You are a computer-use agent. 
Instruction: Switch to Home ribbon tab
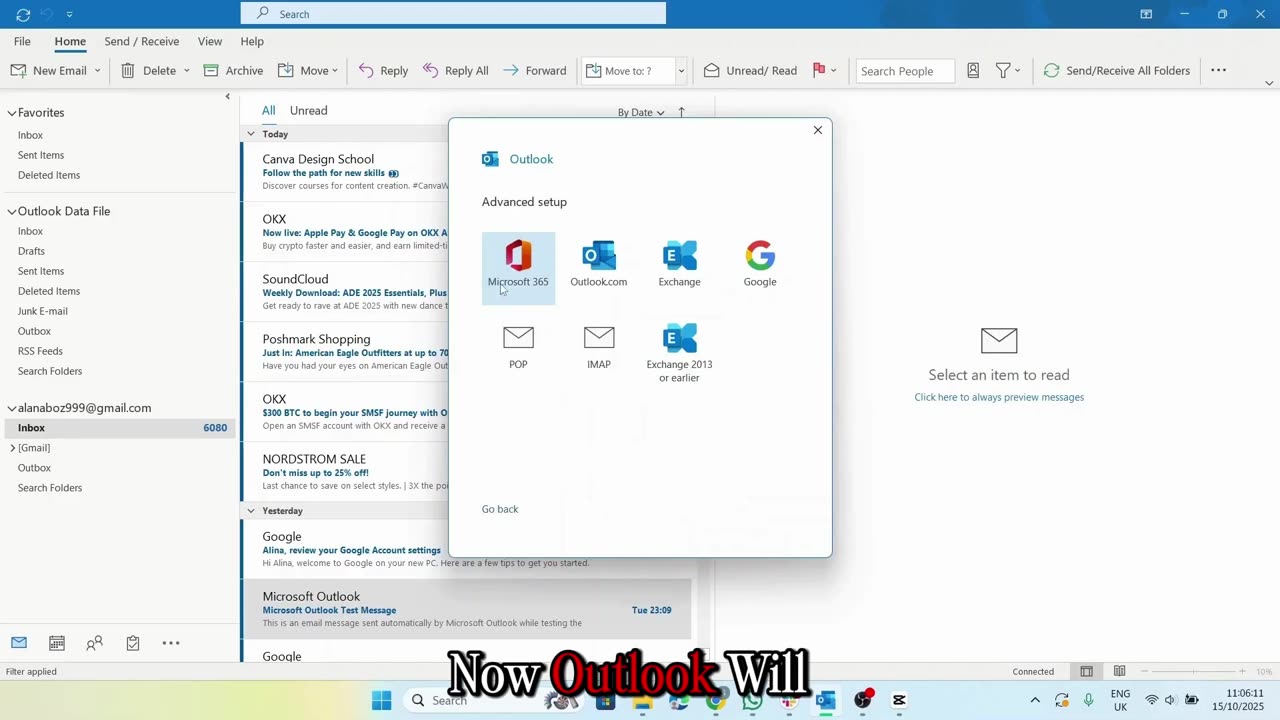click(70, 41)
